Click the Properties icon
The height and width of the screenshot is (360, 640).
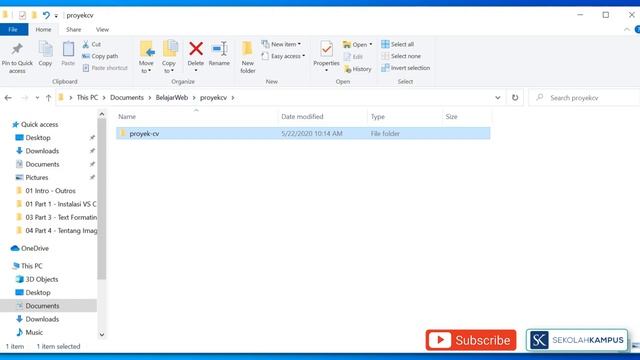326,50
